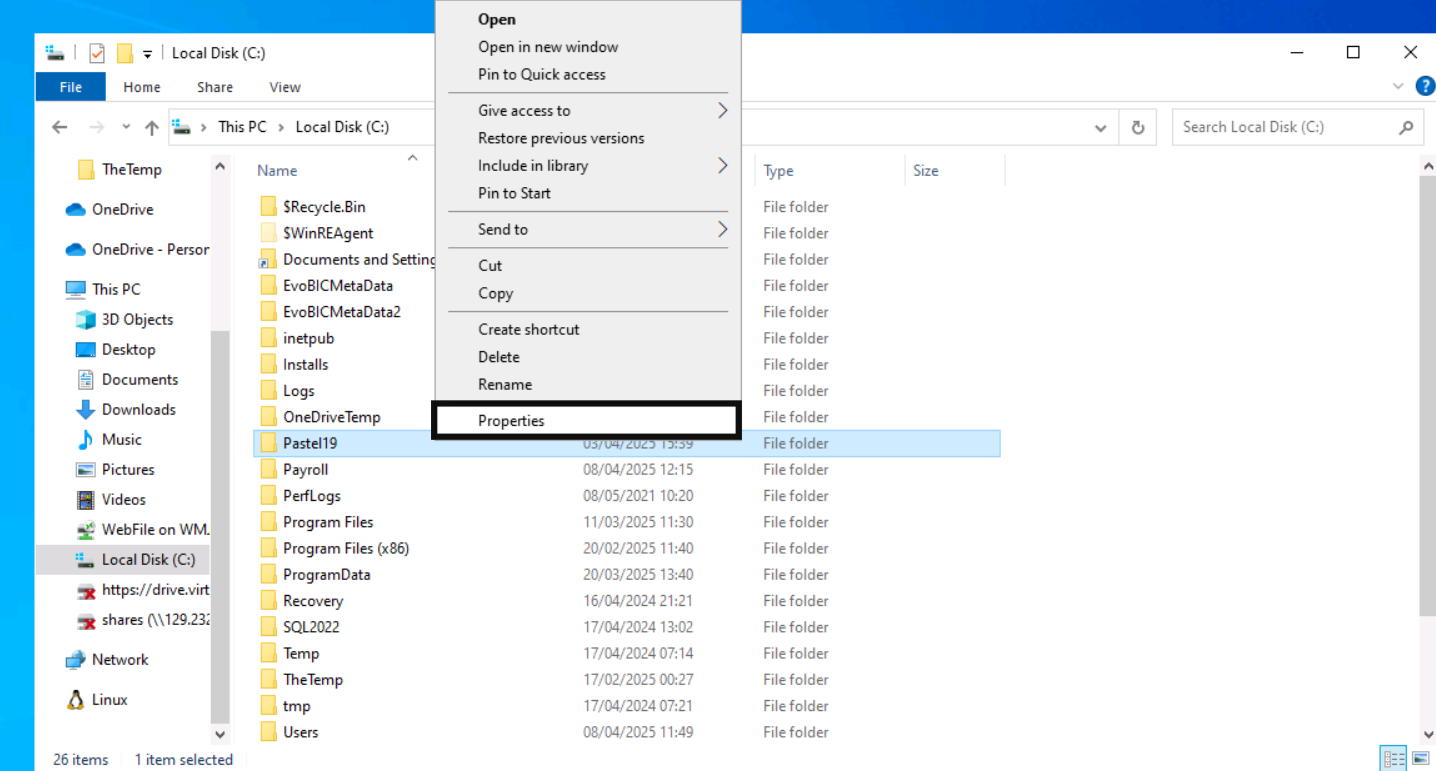
Task: Switch to large thumbnails view icon
Action: click(x=1420, y=758)
